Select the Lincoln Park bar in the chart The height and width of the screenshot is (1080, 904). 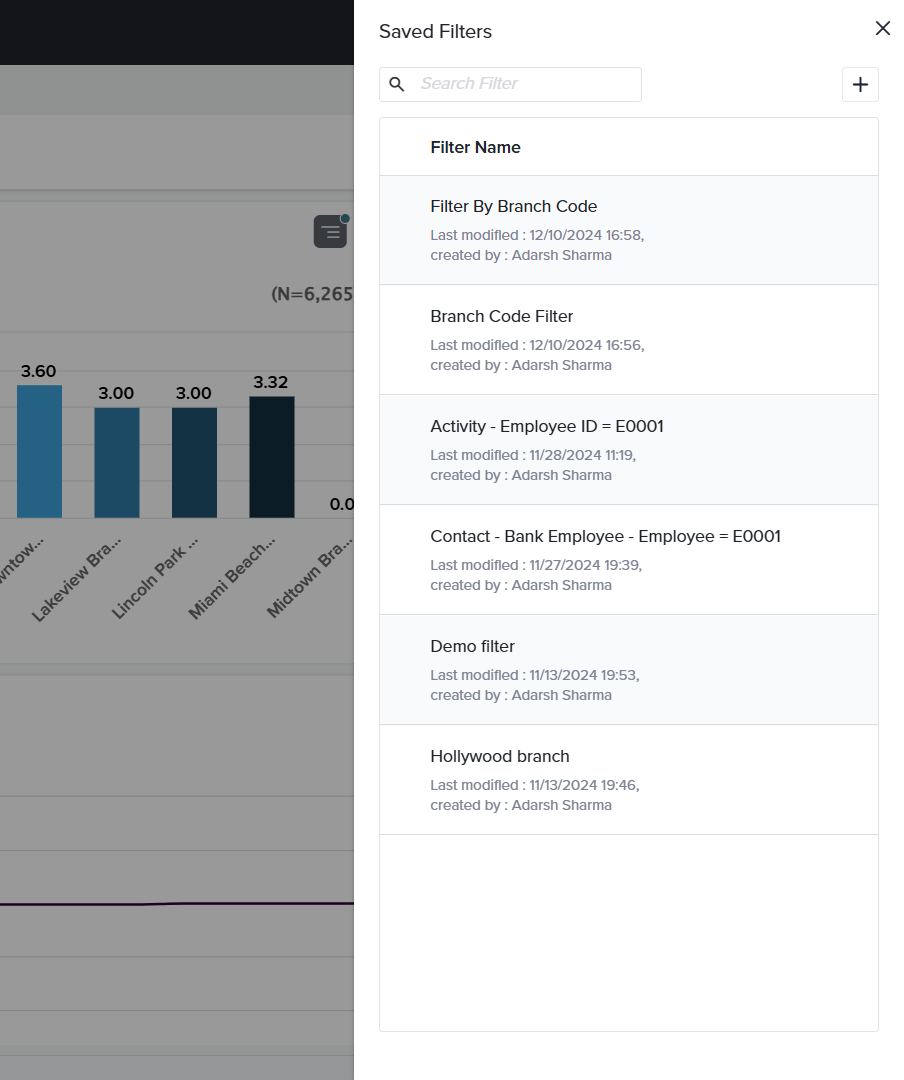(x=194, y=462)
